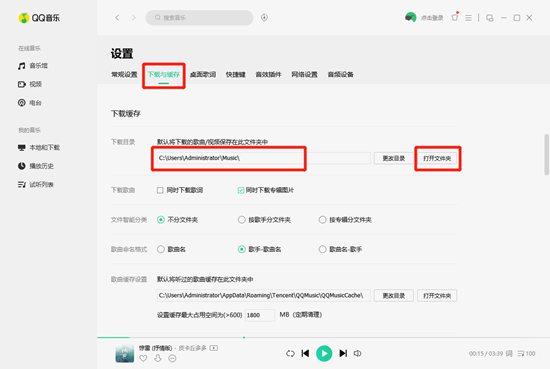Click the QQ音乐 logo

tap(39, 18)
